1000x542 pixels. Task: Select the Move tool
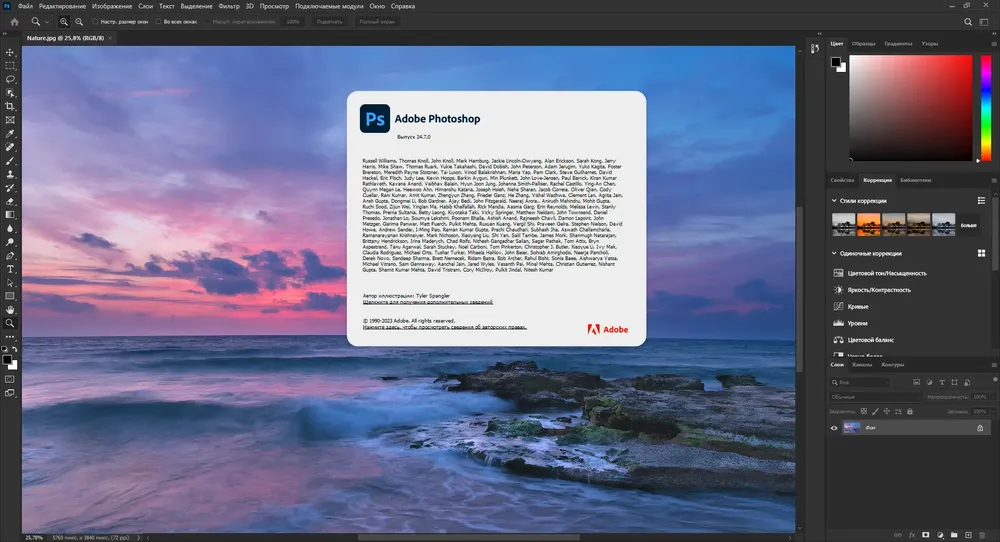click(10, 52)
